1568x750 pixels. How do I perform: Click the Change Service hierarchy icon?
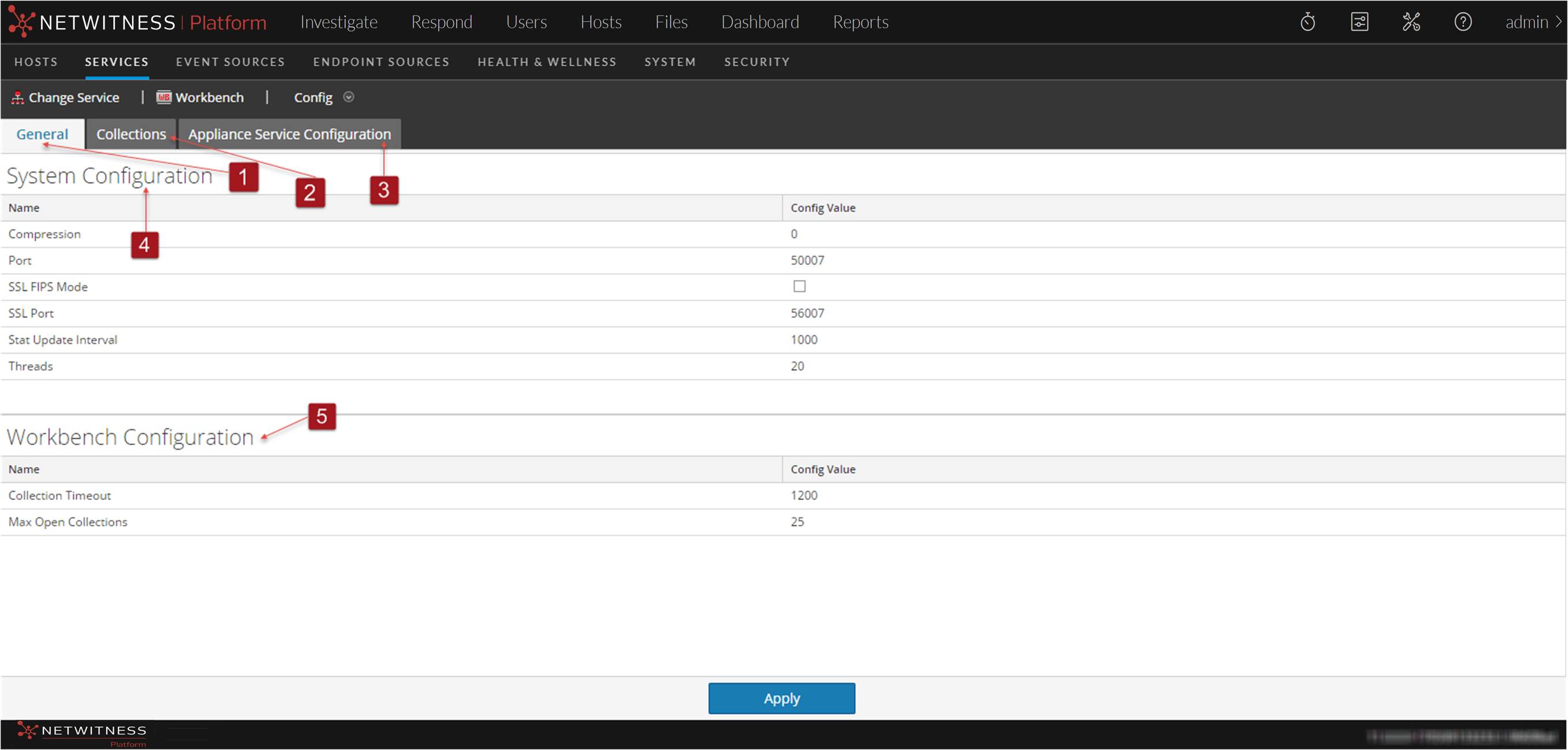click(x=18, y=98)
